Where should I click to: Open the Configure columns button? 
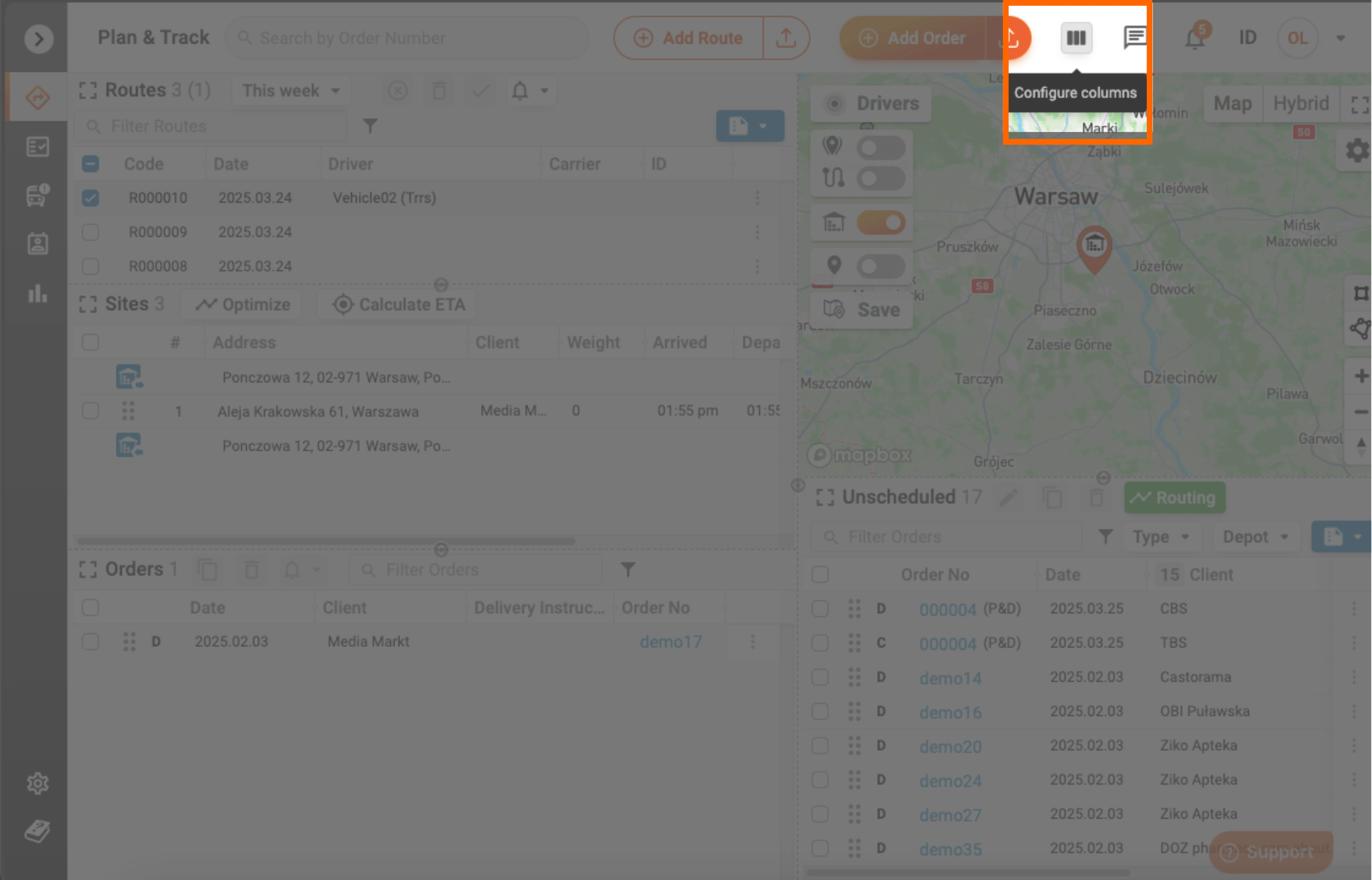coord(1076,38)
